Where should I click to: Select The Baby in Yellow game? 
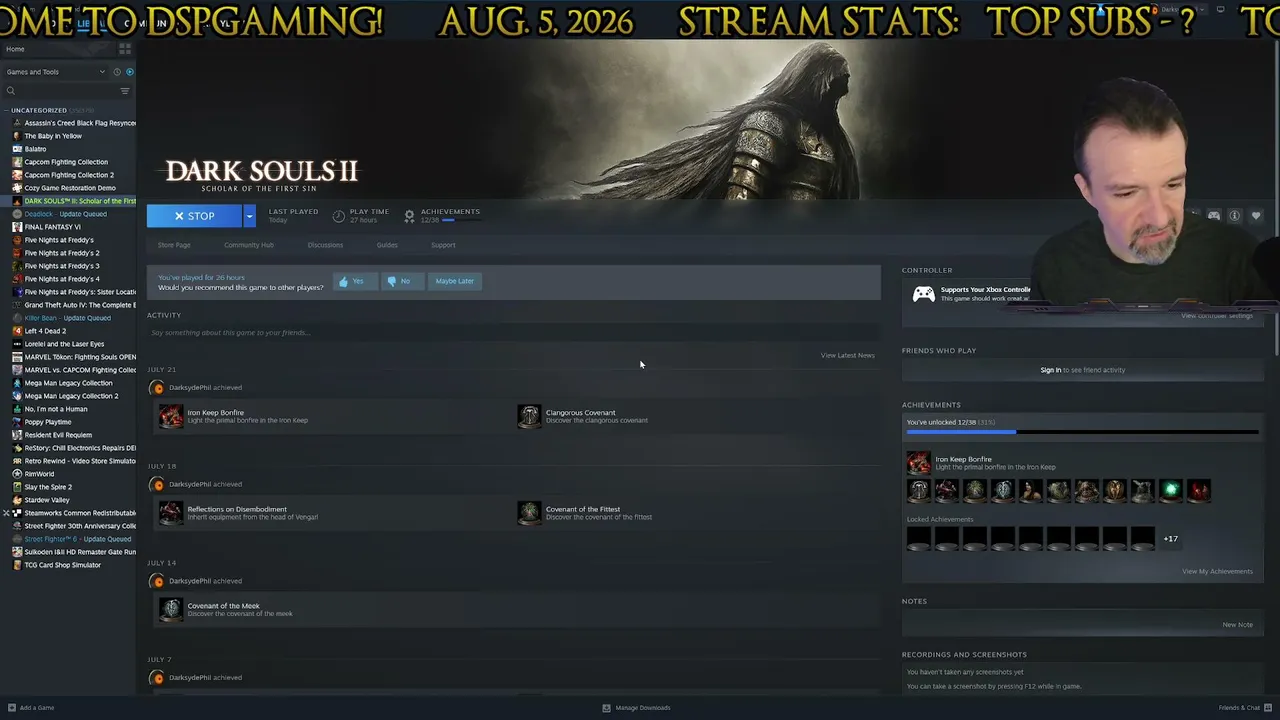(x=53, y=136)
